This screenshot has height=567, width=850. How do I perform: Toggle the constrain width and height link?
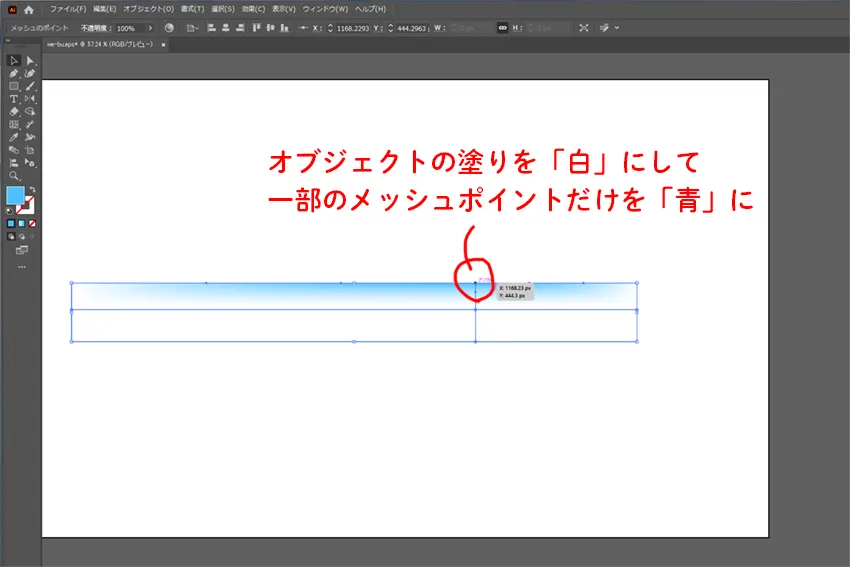click(503, 28)
